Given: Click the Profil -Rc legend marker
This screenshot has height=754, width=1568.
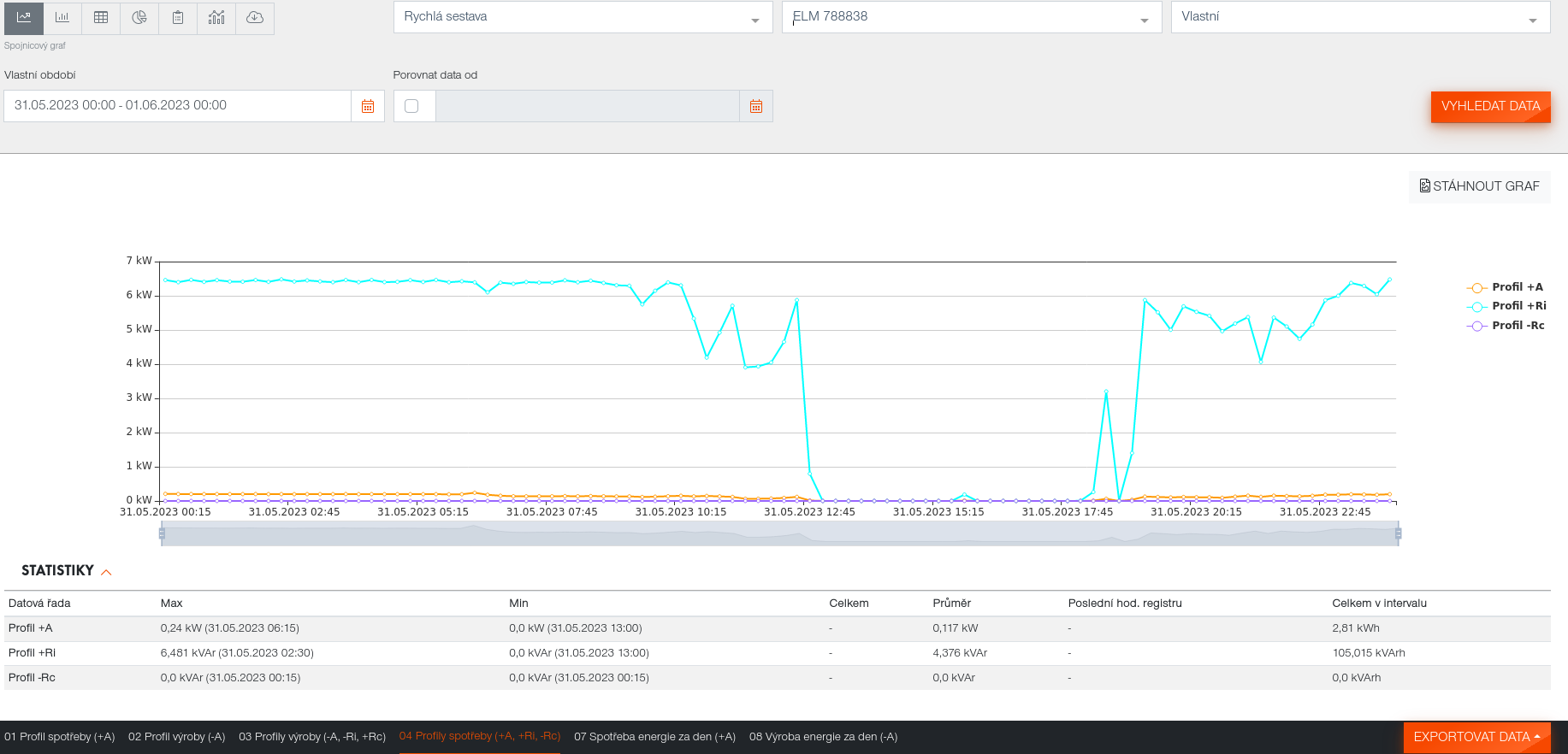Looking at the screenshot, I should coord(1476,327).
